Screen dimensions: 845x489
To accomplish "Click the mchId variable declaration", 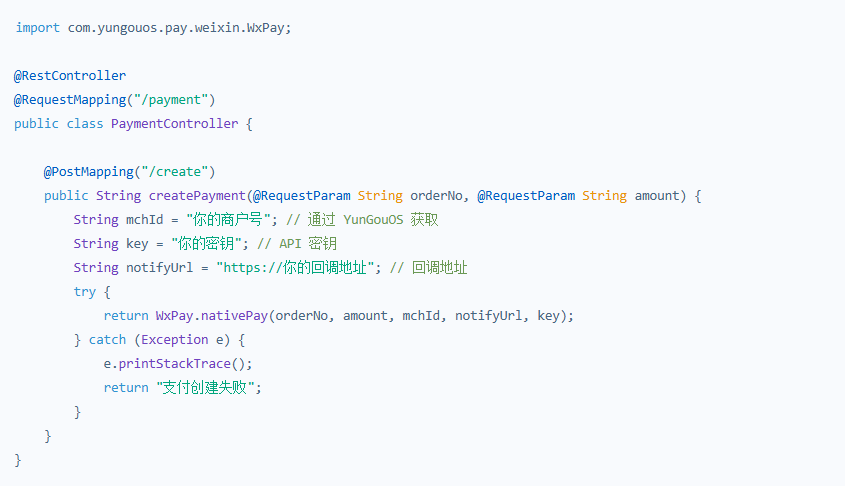I will tap(144, 220).
